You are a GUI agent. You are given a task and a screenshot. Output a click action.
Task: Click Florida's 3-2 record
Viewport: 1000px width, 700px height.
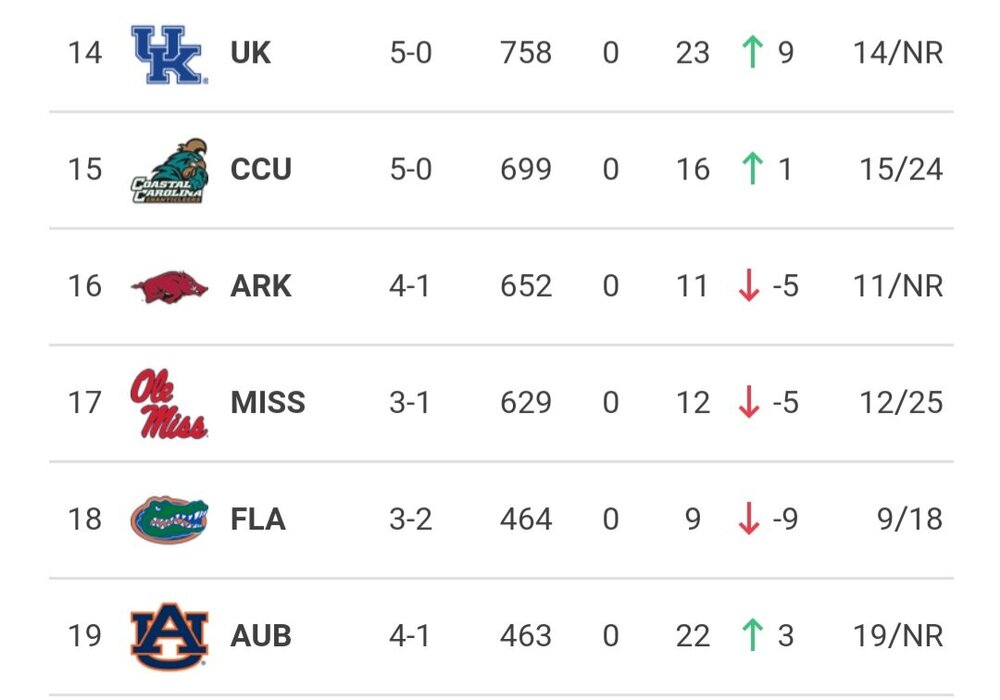pyautogui.click(x=411, y=520)
